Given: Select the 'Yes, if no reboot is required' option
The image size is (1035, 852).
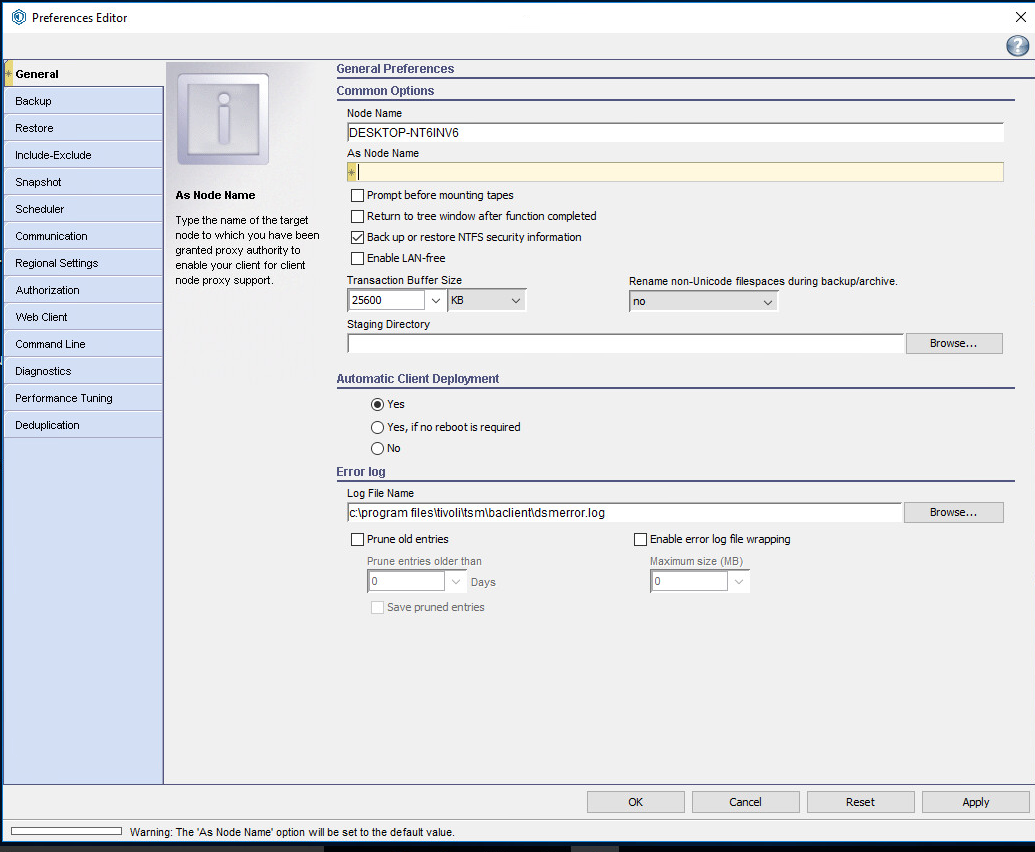Looking at the screenshot, I should (378, 427).
